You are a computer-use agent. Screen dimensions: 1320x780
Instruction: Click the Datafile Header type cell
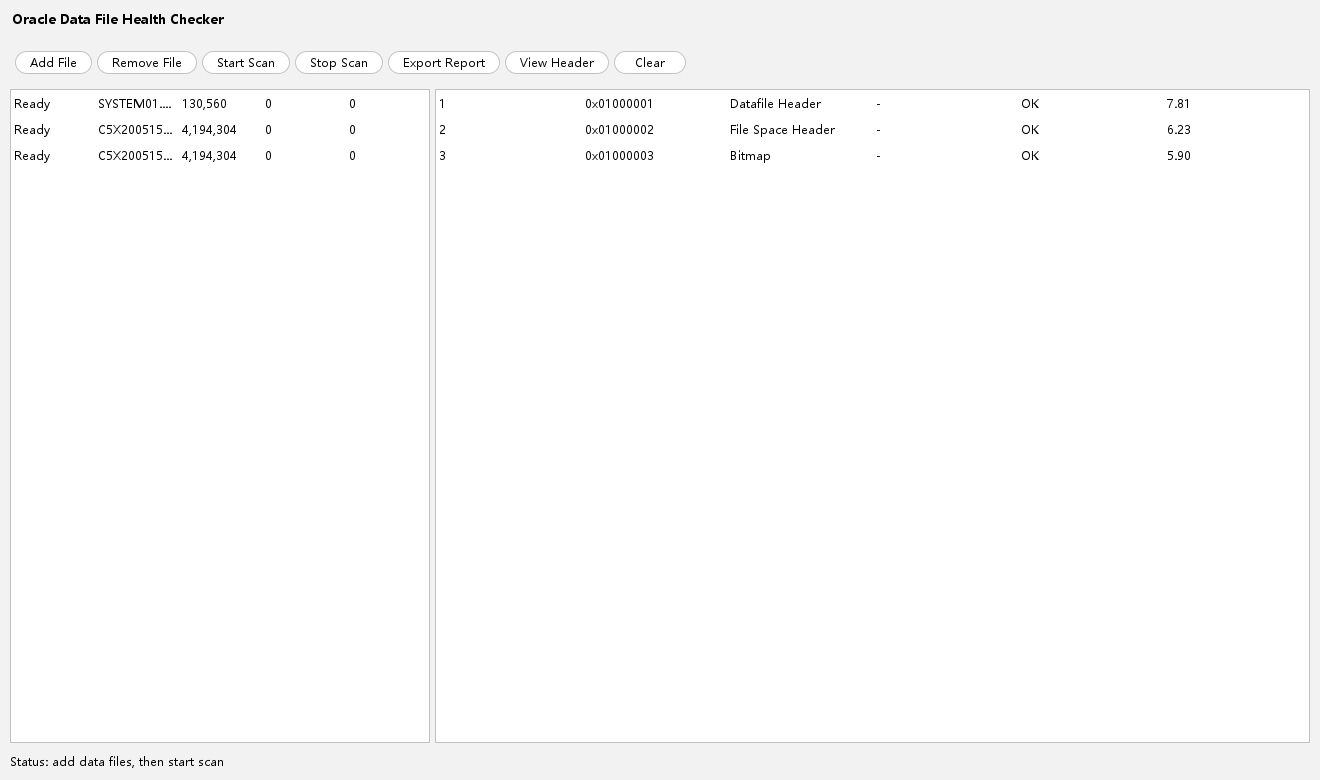click(x=775, y=104)
